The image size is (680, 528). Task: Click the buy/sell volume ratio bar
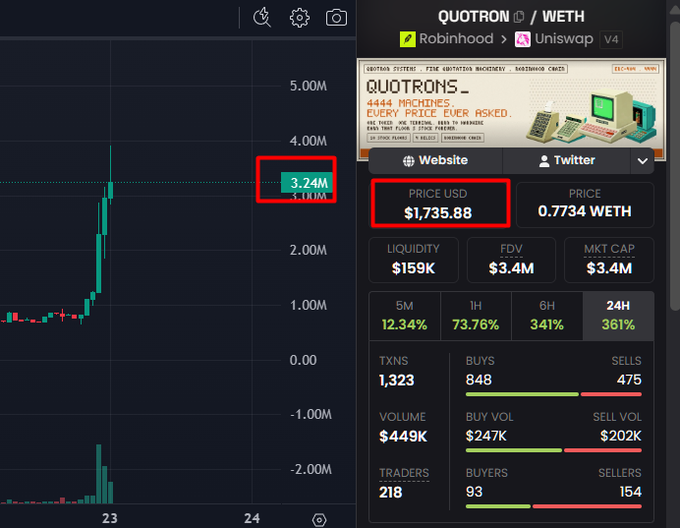click(553, 450)
